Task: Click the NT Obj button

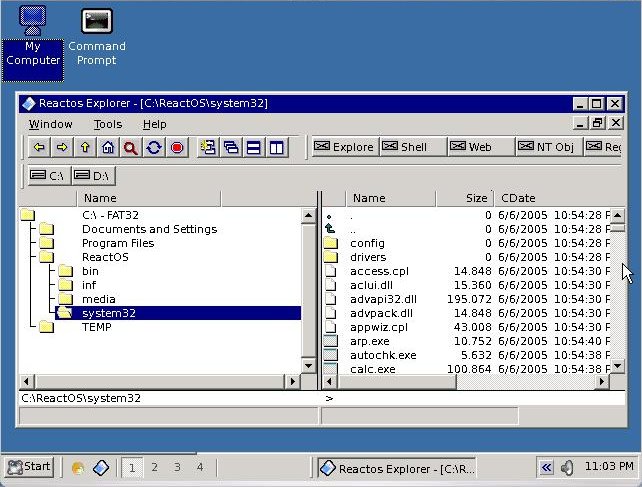Action: [549, 147]
